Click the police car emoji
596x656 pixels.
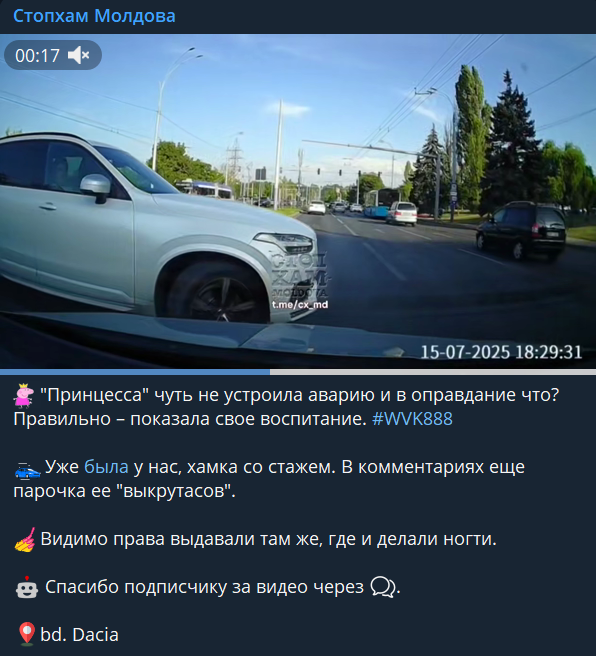coord(28,469)
